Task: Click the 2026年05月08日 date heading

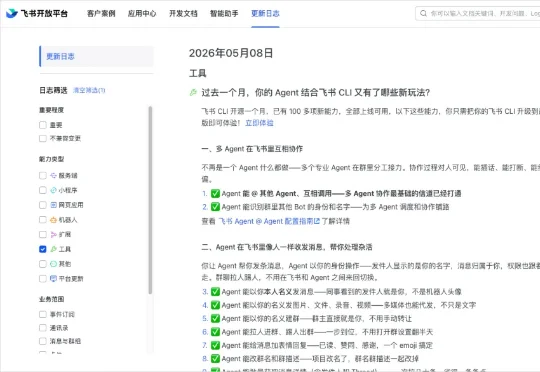Action: pyautogui.click(x=231, y=53)
